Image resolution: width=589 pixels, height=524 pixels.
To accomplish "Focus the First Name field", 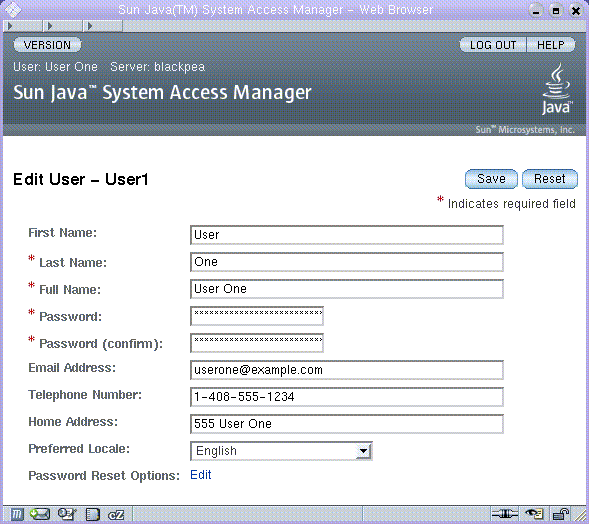I will pyautogui.click(x=347, y=235).
